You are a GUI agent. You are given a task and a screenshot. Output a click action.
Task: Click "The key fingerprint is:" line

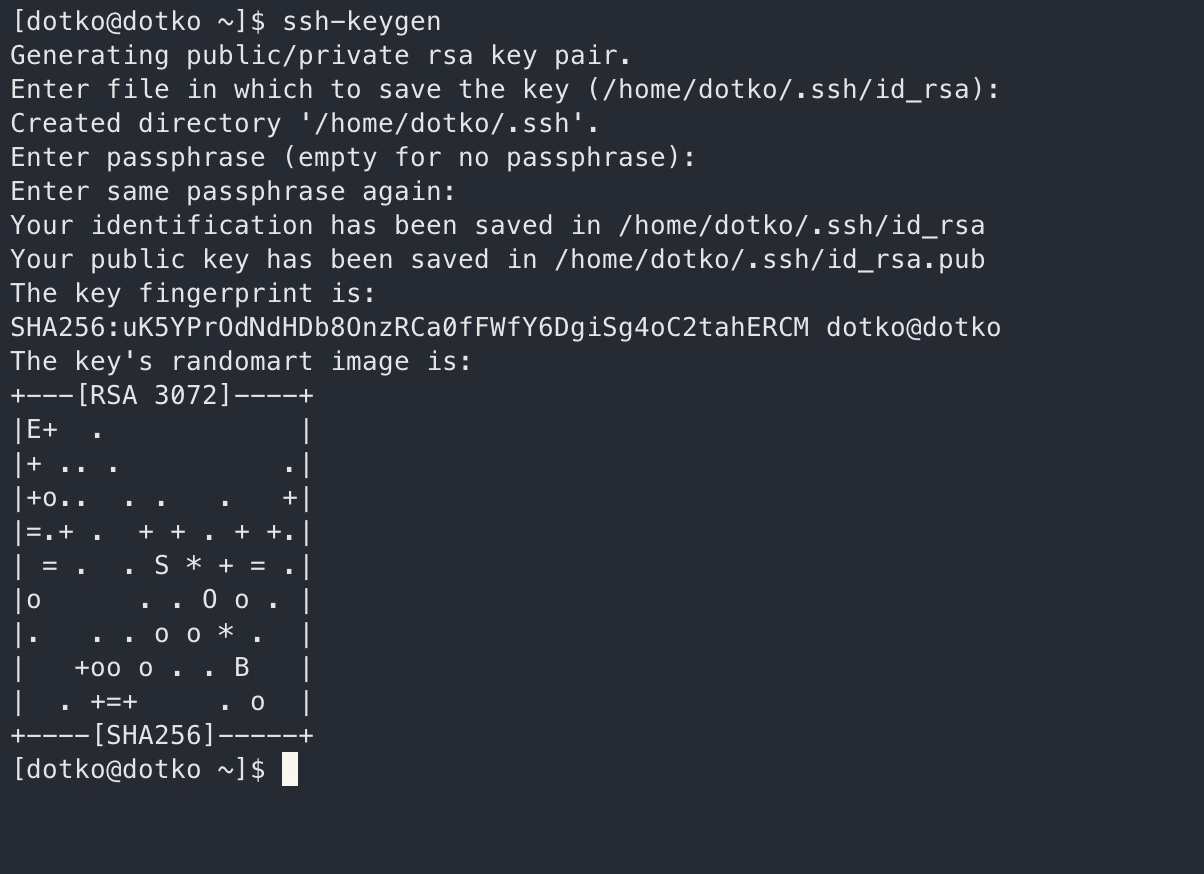tap(193, 293)
